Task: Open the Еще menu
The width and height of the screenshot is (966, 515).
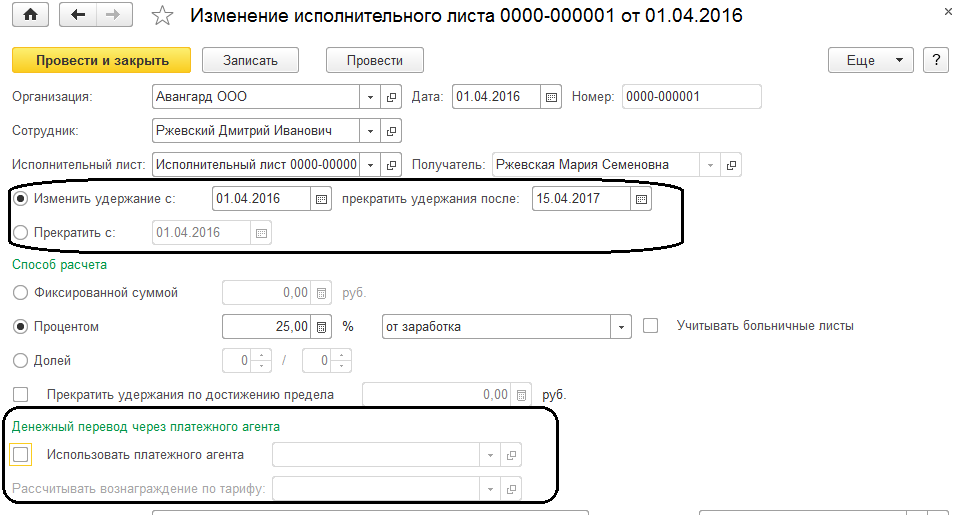Action: [x=871, y=60]
